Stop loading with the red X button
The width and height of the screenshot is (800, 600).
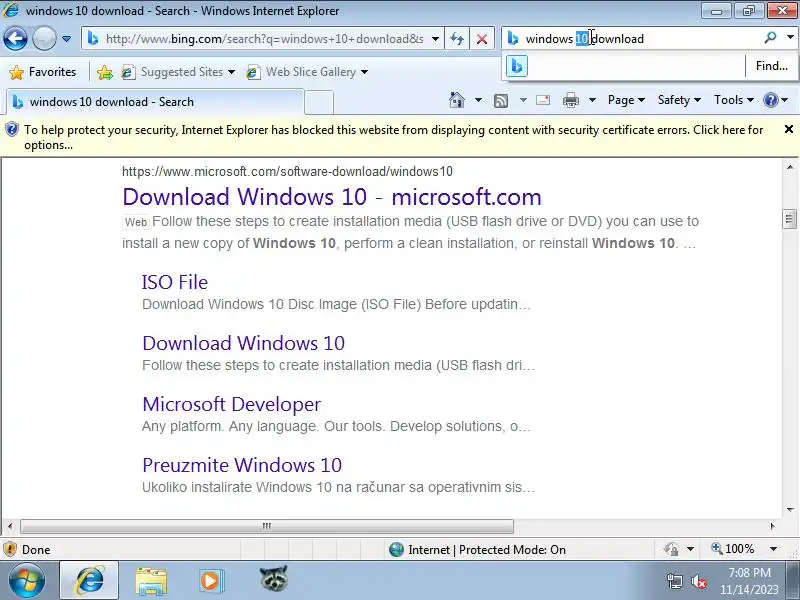click(x=482, y=39)
